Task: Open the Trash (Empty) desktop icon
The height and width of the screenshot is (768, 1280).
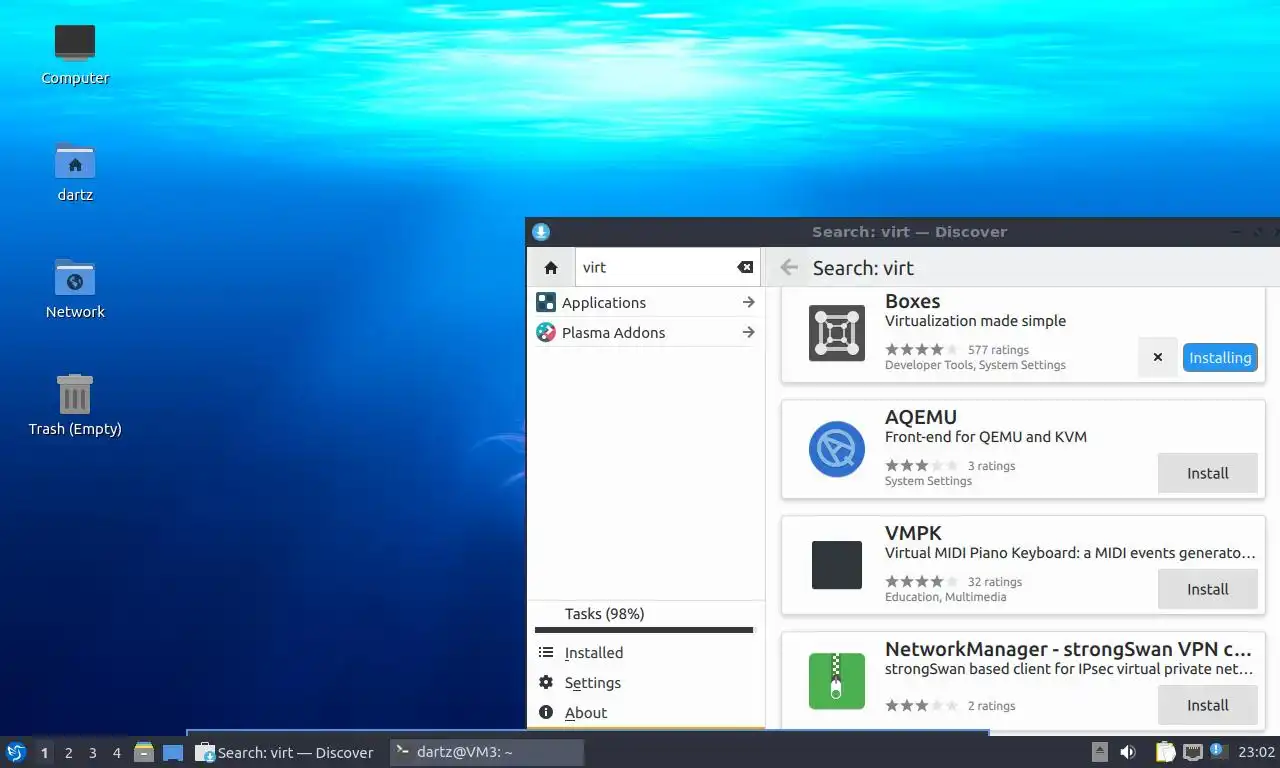Action: click(x=75, y=394)
